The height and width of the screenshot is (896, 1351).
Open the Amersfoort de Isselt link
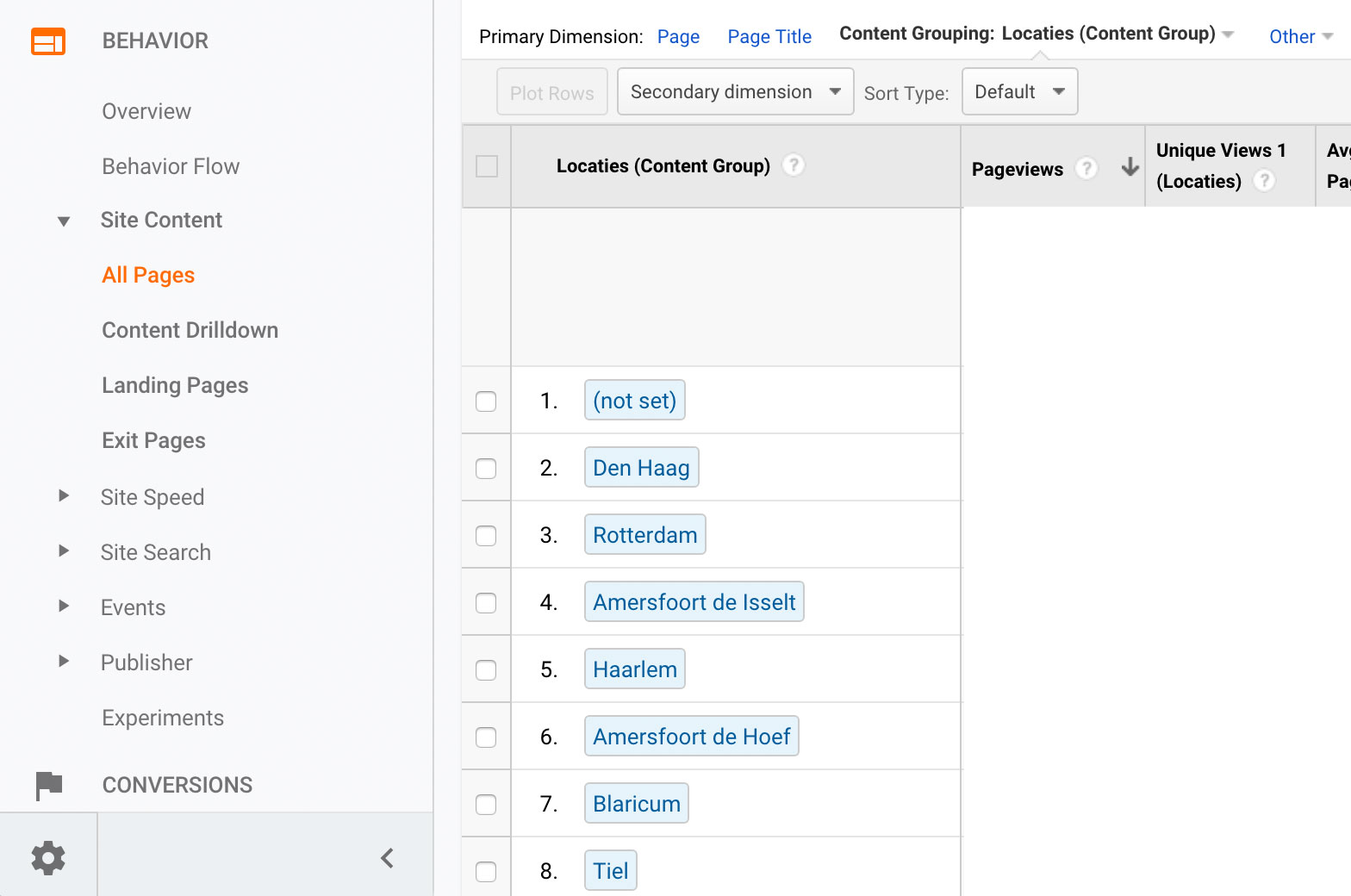pos(694,602)
